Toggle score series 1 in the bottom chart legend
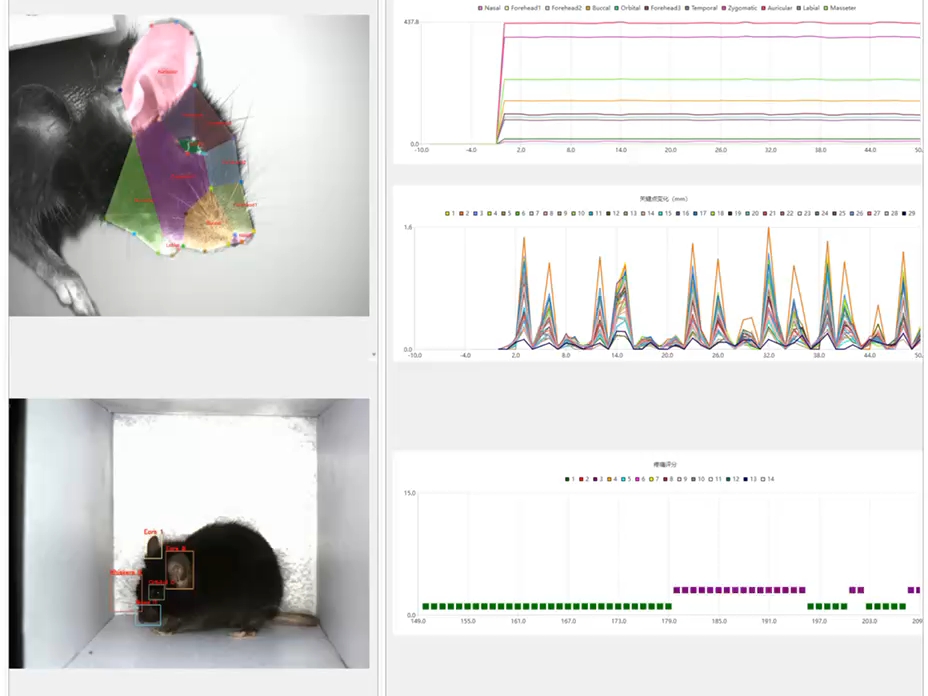 coord(570,479)
